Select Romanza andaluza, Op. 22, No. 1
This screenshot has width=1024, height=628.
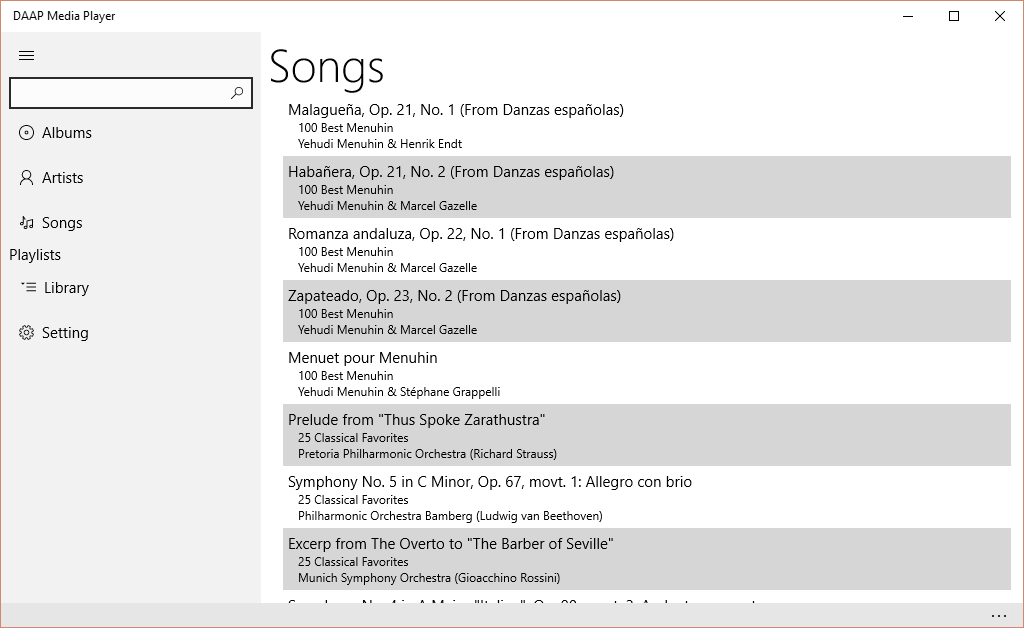[x=481, y=234]
